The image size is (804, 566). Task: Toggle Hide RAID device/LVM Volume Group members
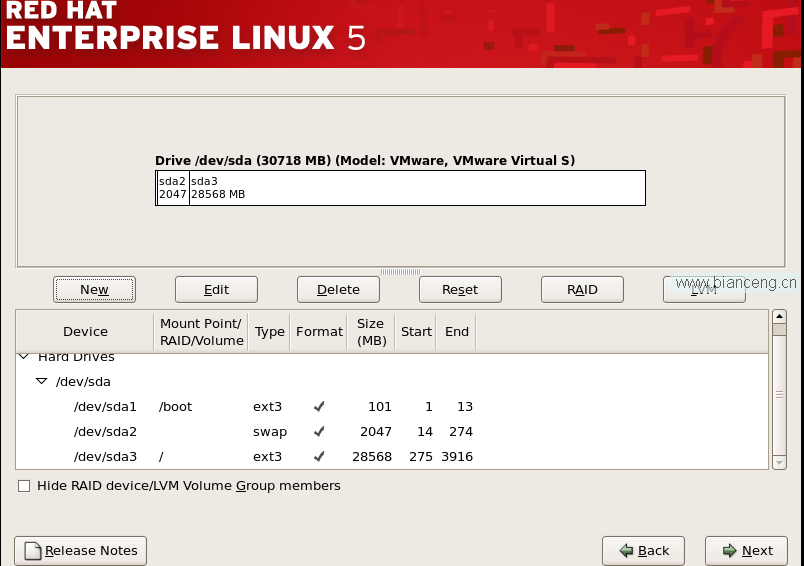click(24, 486)
